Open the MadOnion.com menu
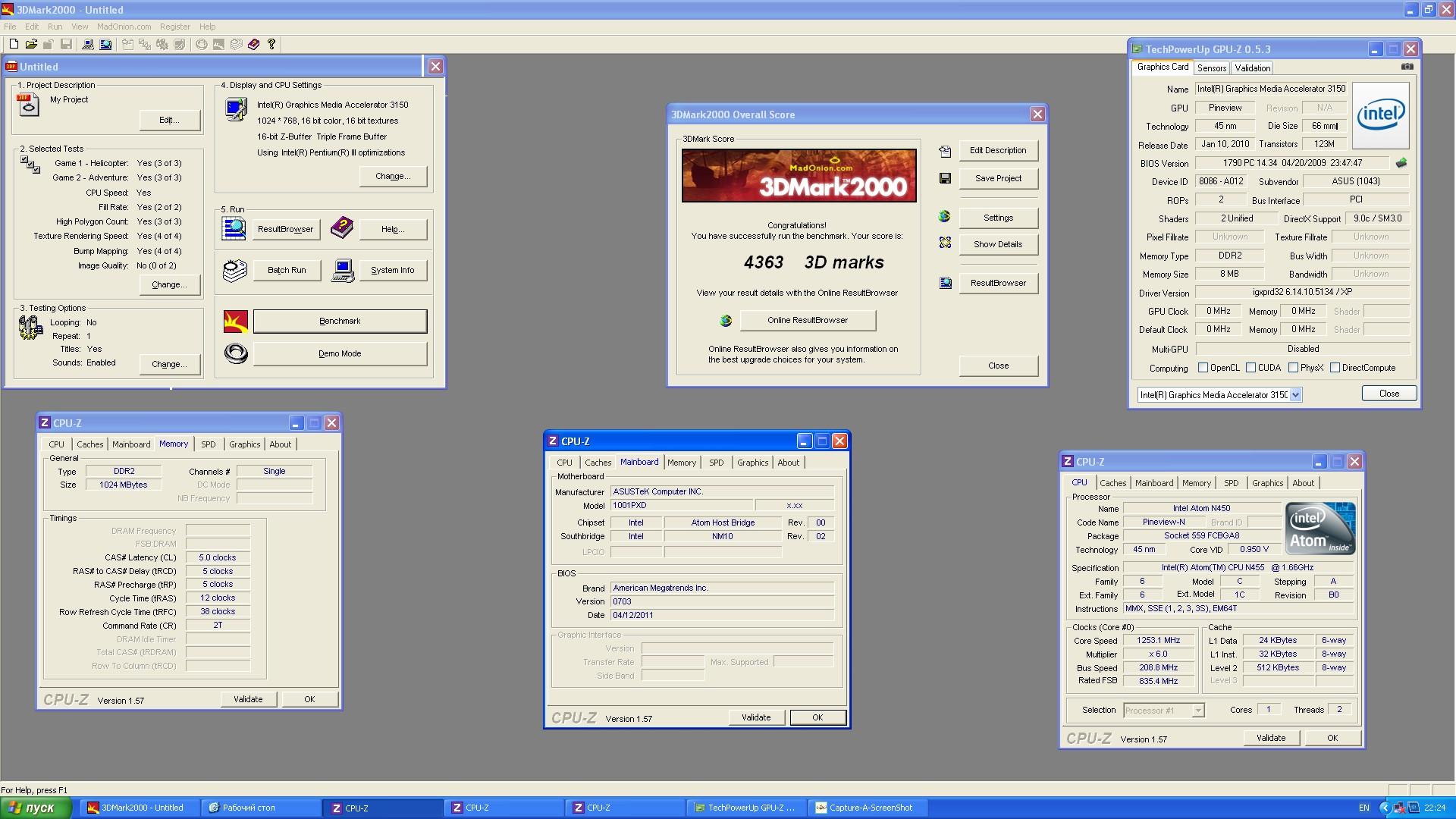The image size is (1456, 819). 124,27
